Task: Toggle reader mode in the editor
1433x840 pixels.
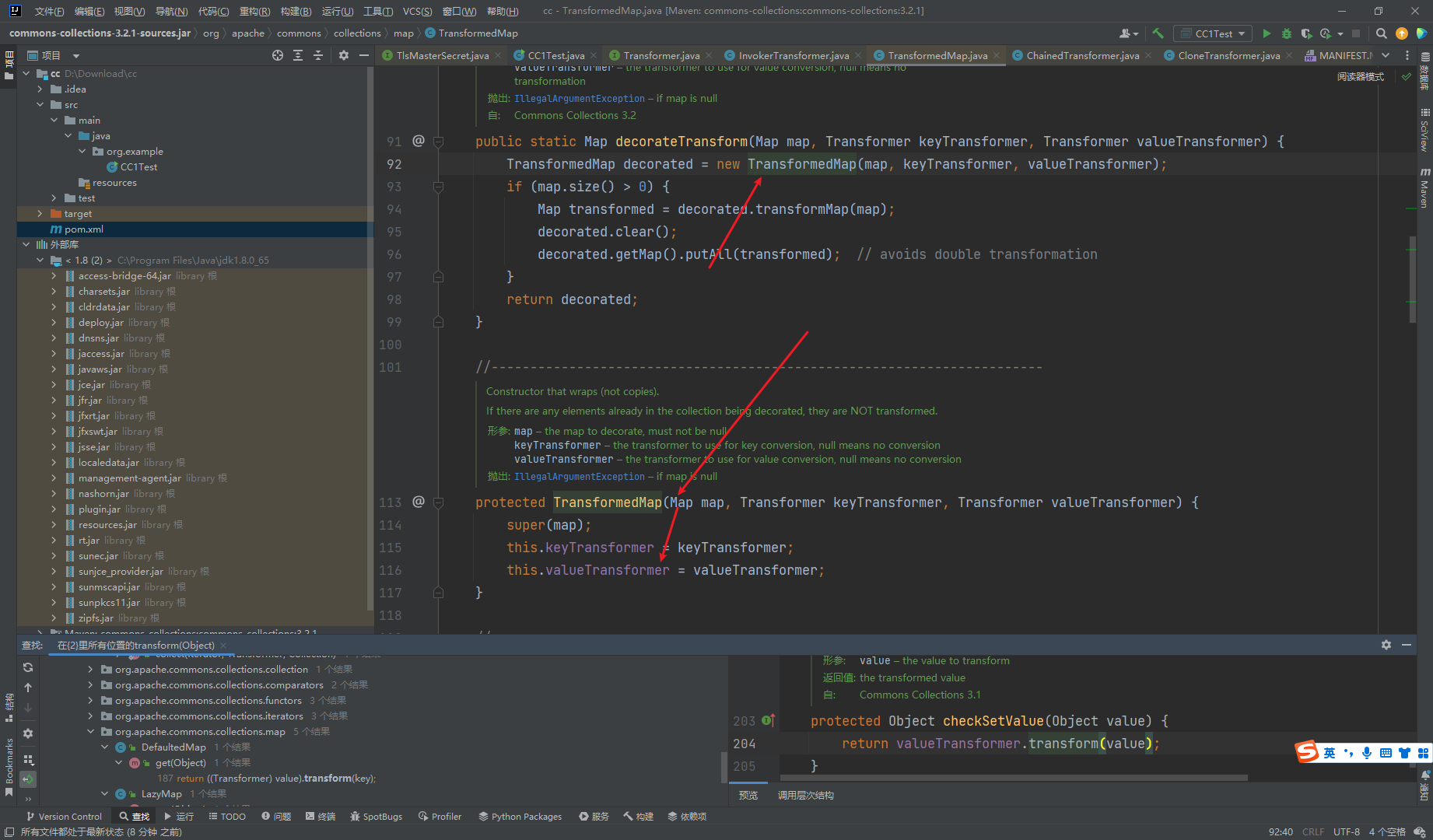Action: tap(1361, 76)
